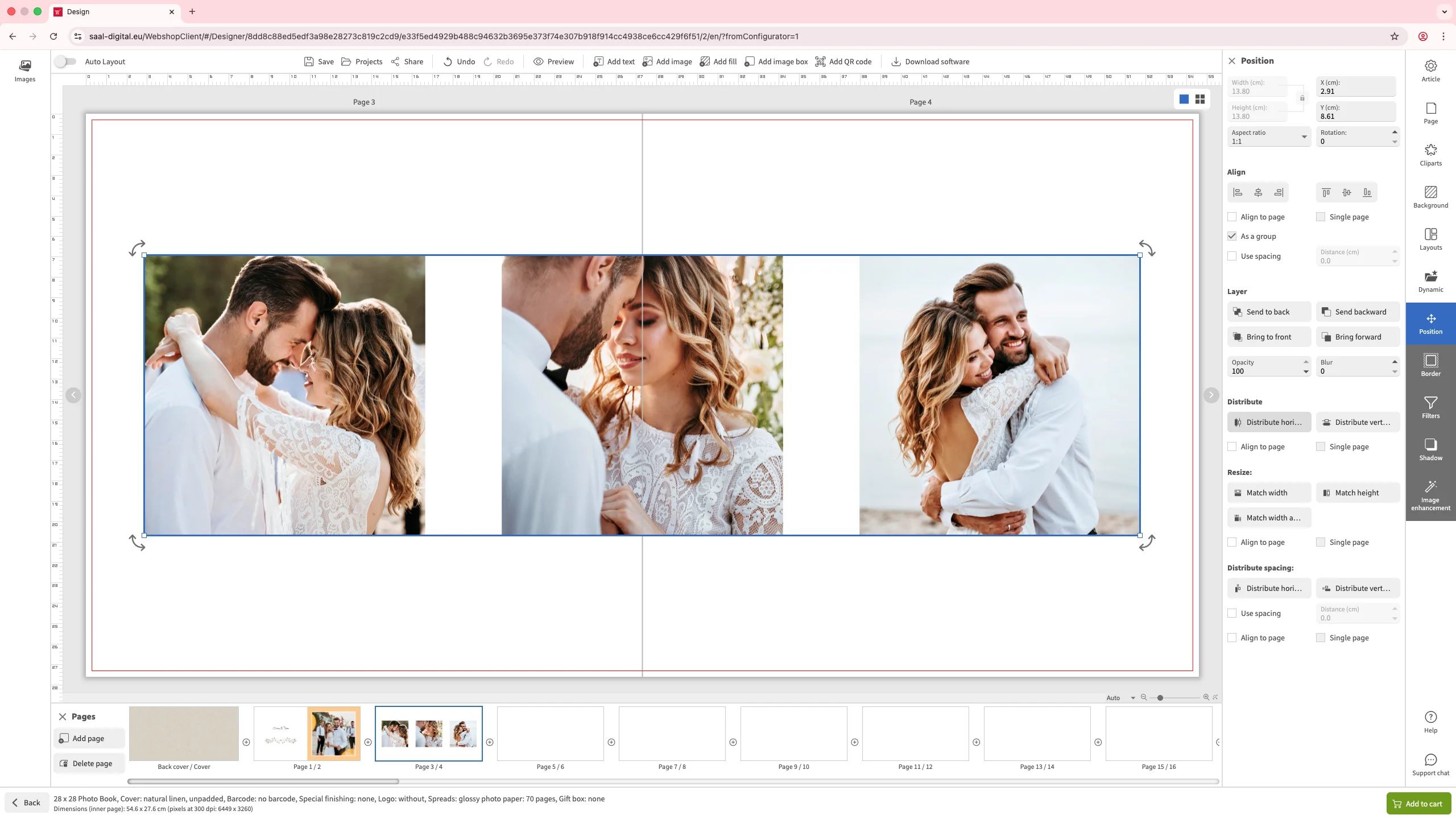Expand the Aspect ratio dropdown
The width and height of the screenshot is (1456, 819).
point(1304,137)
